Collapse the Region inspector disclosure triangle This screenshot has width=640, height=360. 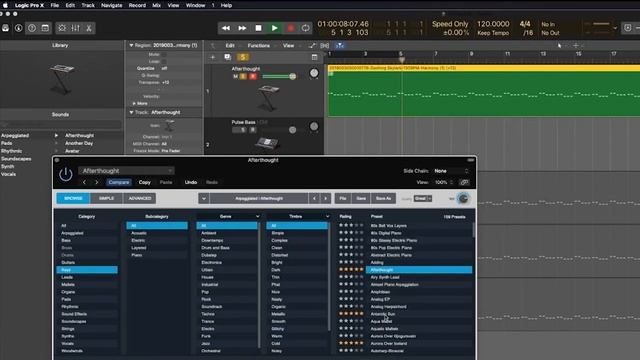tap(131, 45)
